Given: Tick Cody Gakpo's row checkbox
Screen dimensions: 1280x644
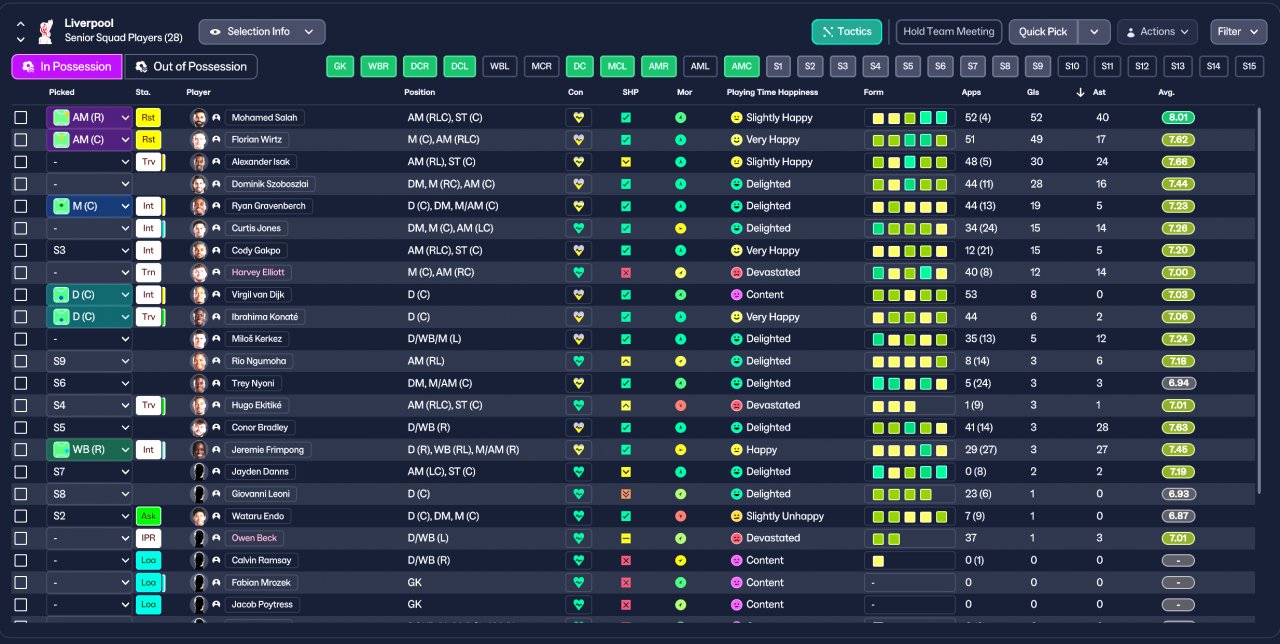Looking at the screenshot, I should (x=21, y=250).
